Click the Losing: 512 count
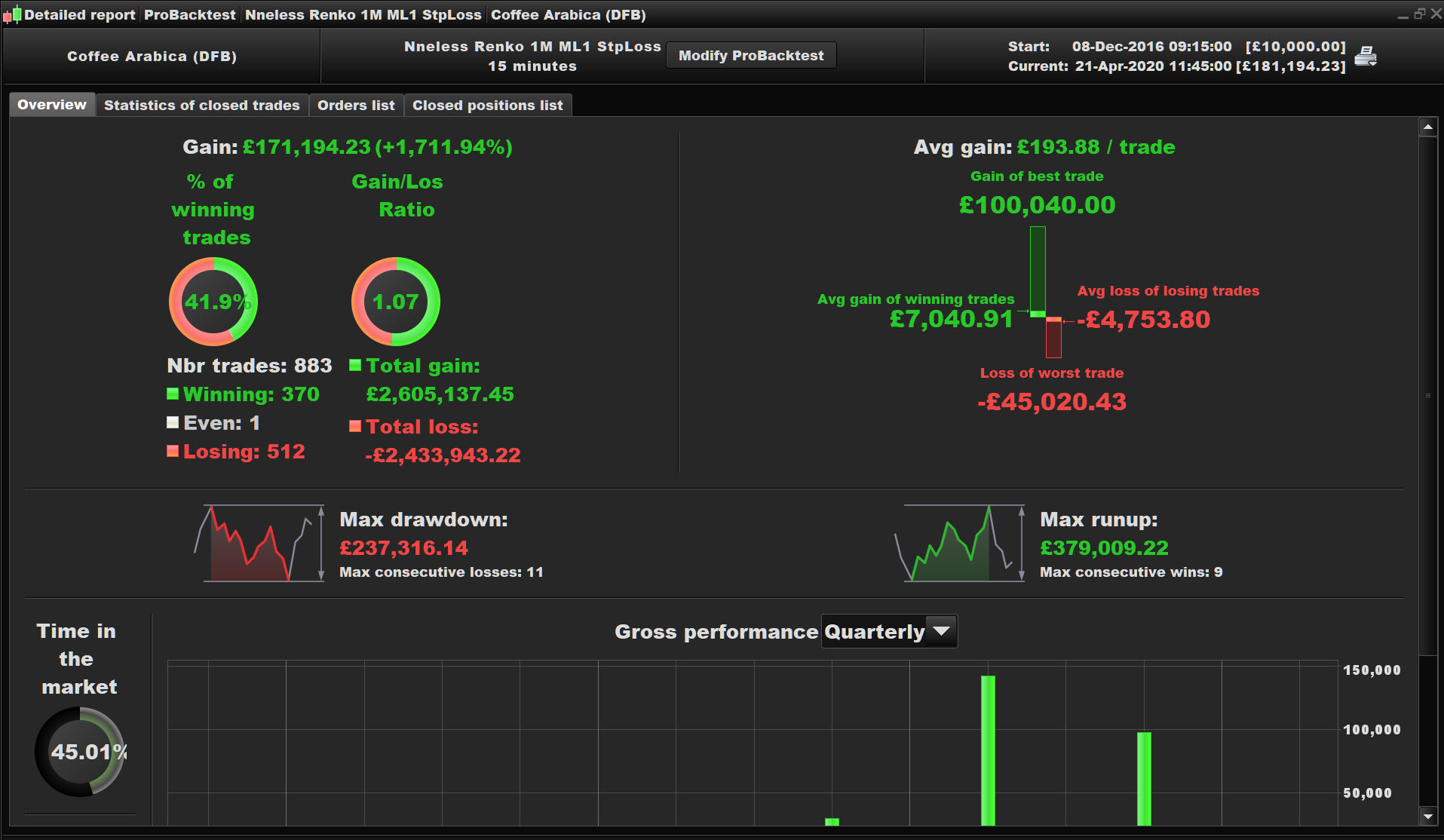The width and height of the screenshot is (1444, 840). click(244, 452)
